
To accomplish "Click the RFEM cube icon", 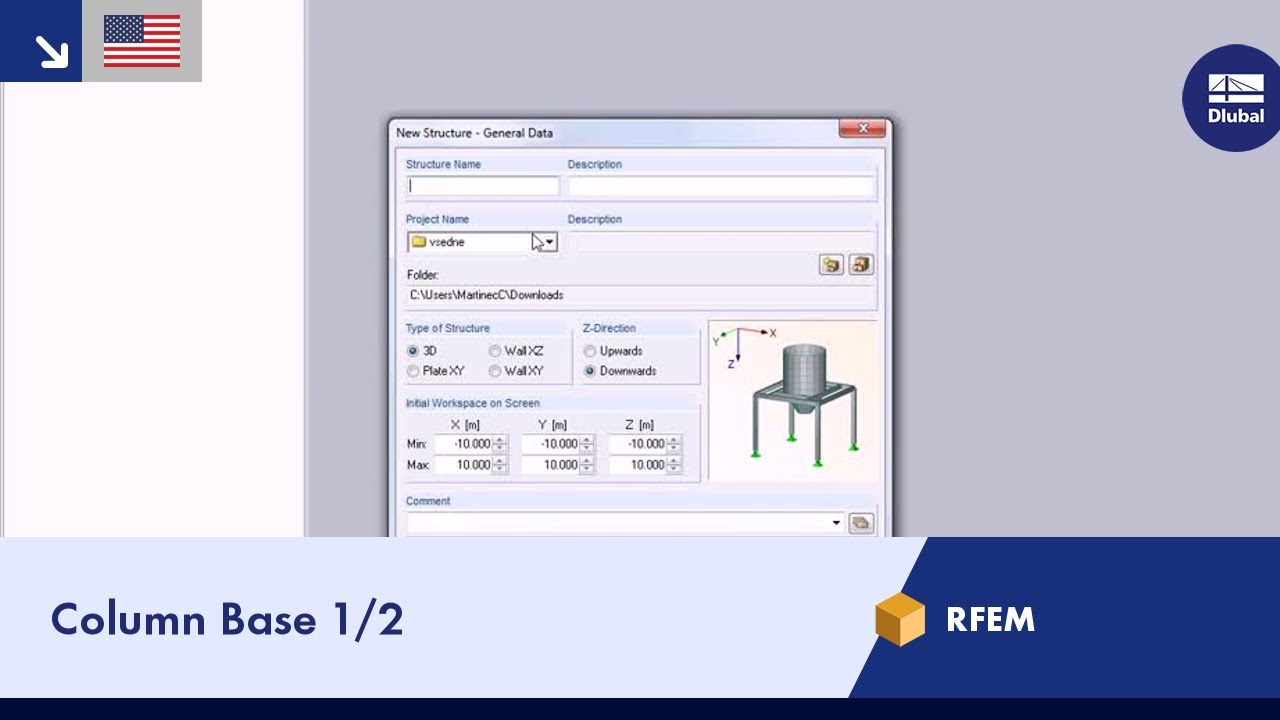I will pos(900,619).
